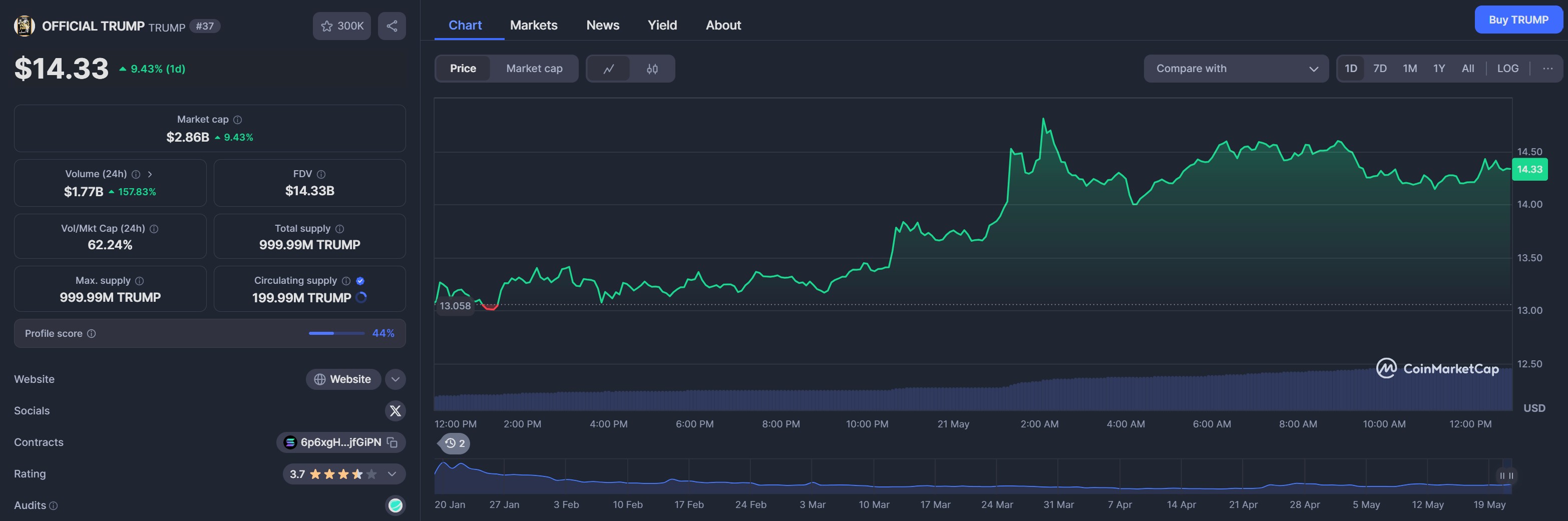The width and height of the screenshot is (1568, 521).
Task: Expand more website links chevron
Action: click(x=395, y=379)
